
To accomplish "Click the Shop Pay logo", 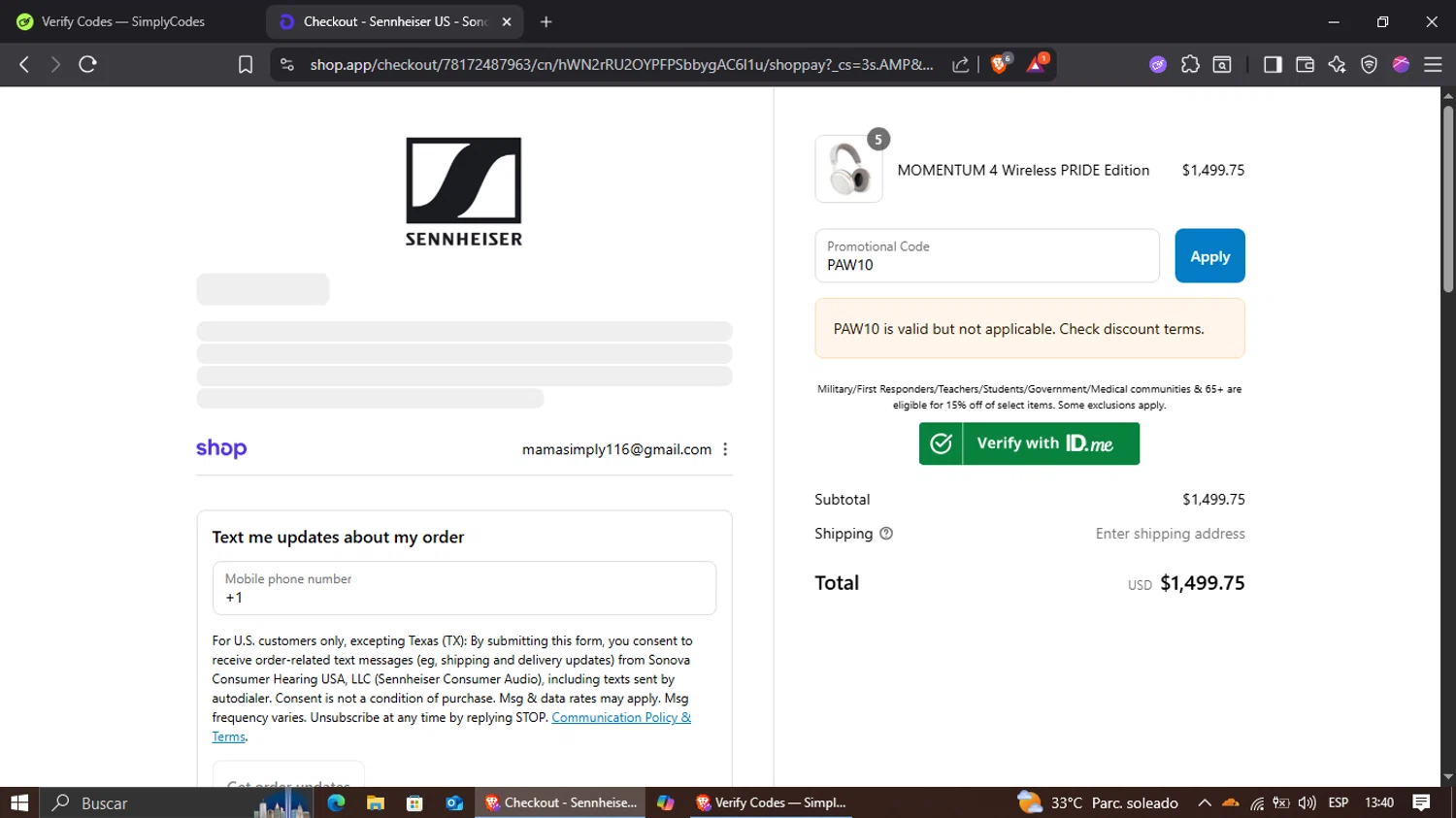I will click(221, 448).
